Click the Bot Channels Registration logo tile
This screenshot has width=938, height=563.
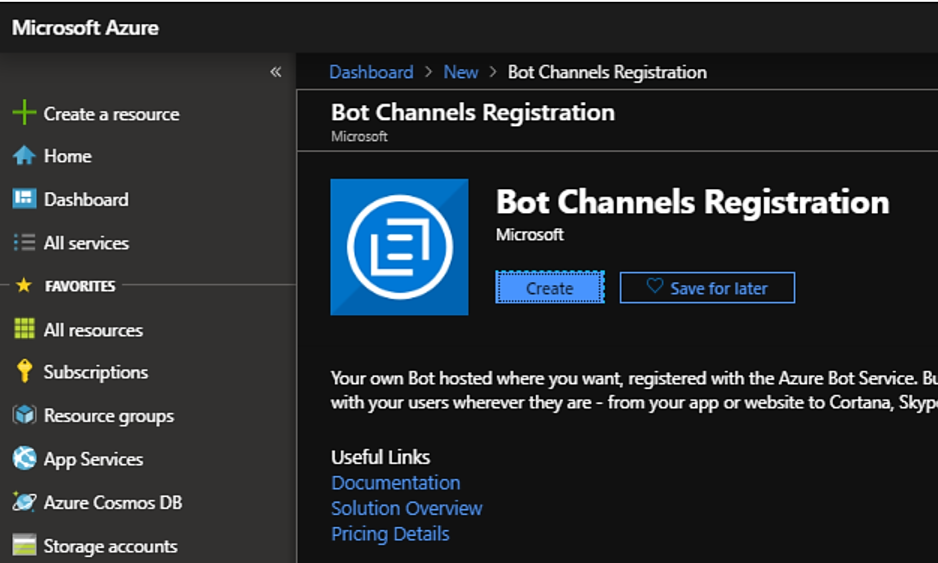pos(399,246)
